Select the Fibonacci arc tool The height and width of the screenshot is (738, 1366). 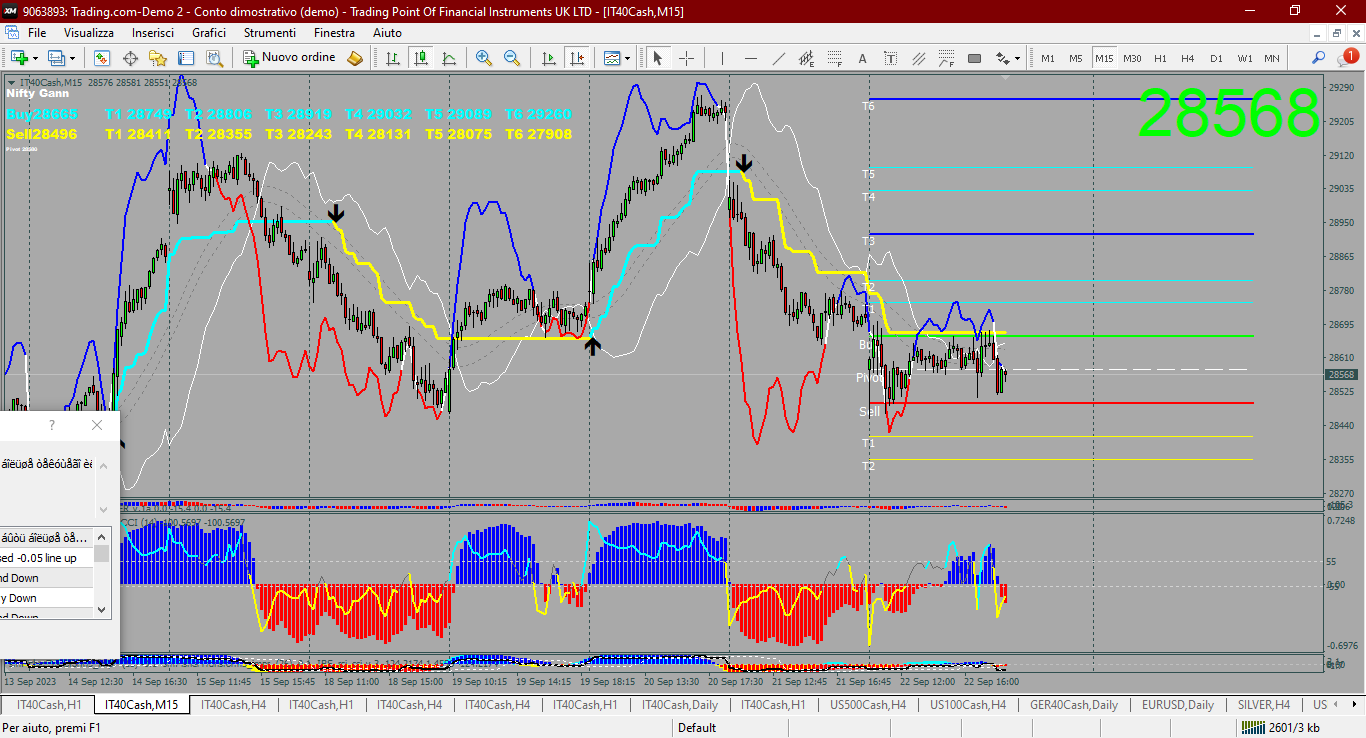point(946,58)
